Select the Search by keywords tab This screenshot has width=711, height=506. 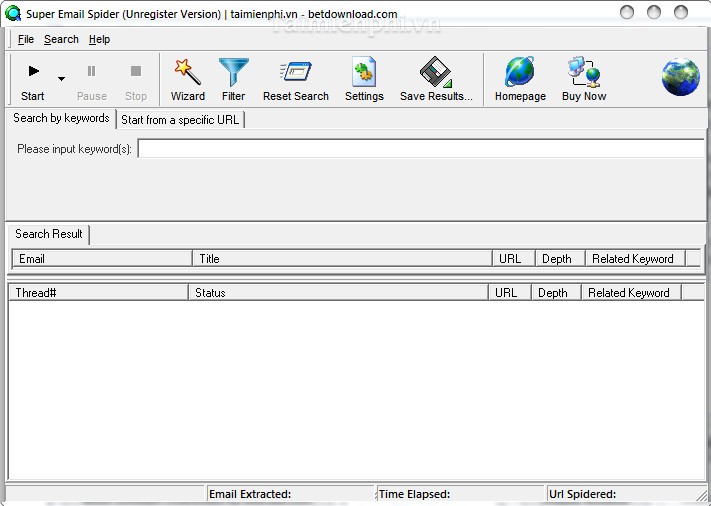(61, 118)
